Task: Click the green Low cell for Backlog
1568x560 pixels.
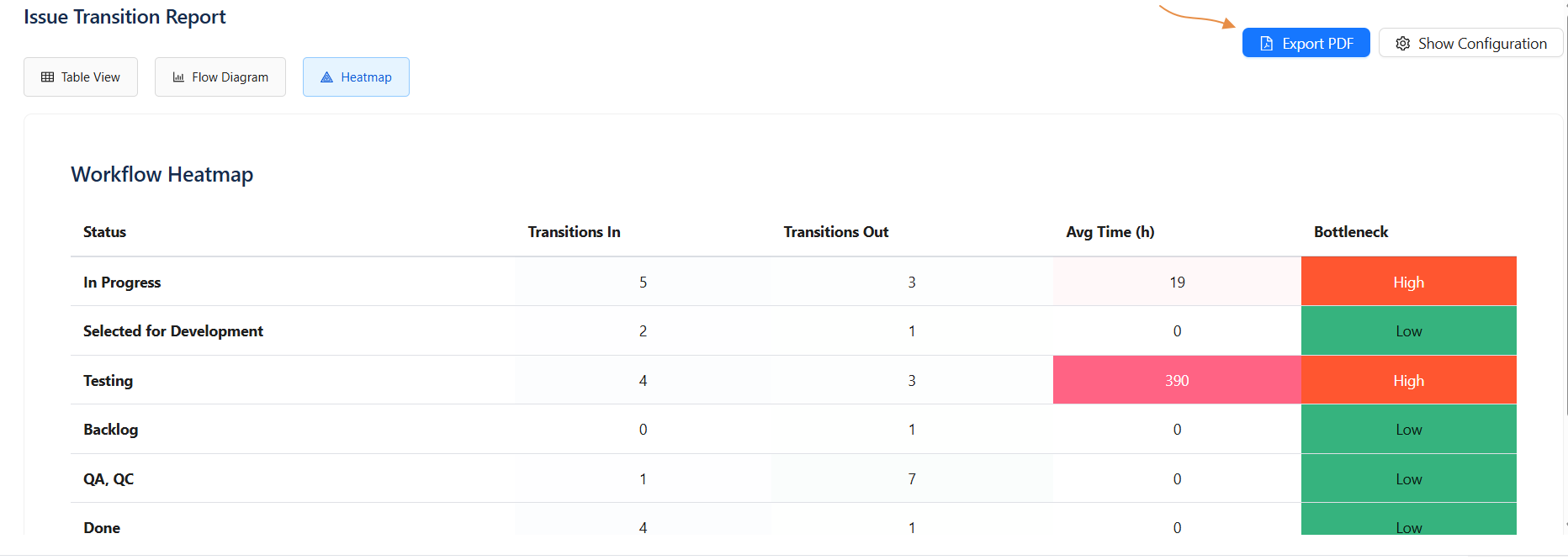Action: pyautogui.click(x=1408, y=430)
